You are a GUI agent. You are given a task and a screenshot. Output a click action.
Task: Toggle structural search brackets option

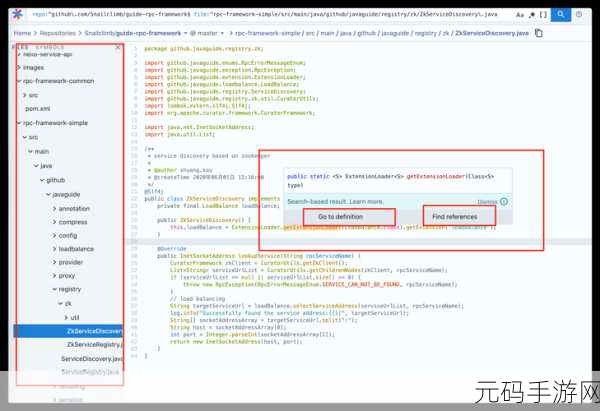[543, 15]
